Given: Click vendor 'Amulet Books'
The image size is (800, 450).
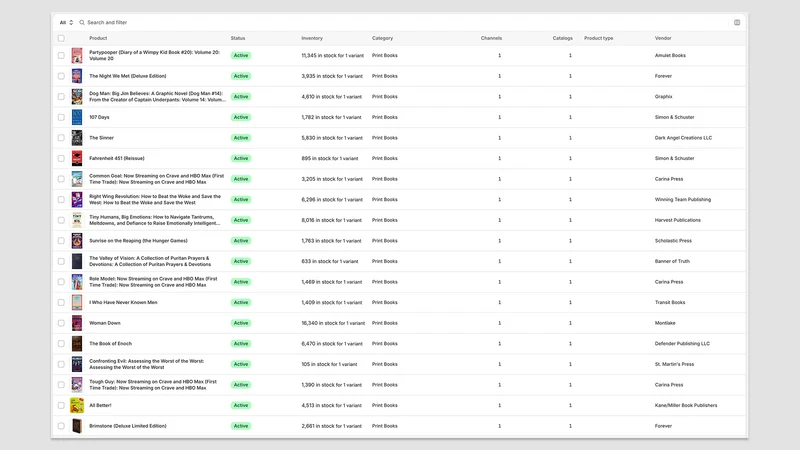Looking at the screenshot, I should (x=670, y=56).
